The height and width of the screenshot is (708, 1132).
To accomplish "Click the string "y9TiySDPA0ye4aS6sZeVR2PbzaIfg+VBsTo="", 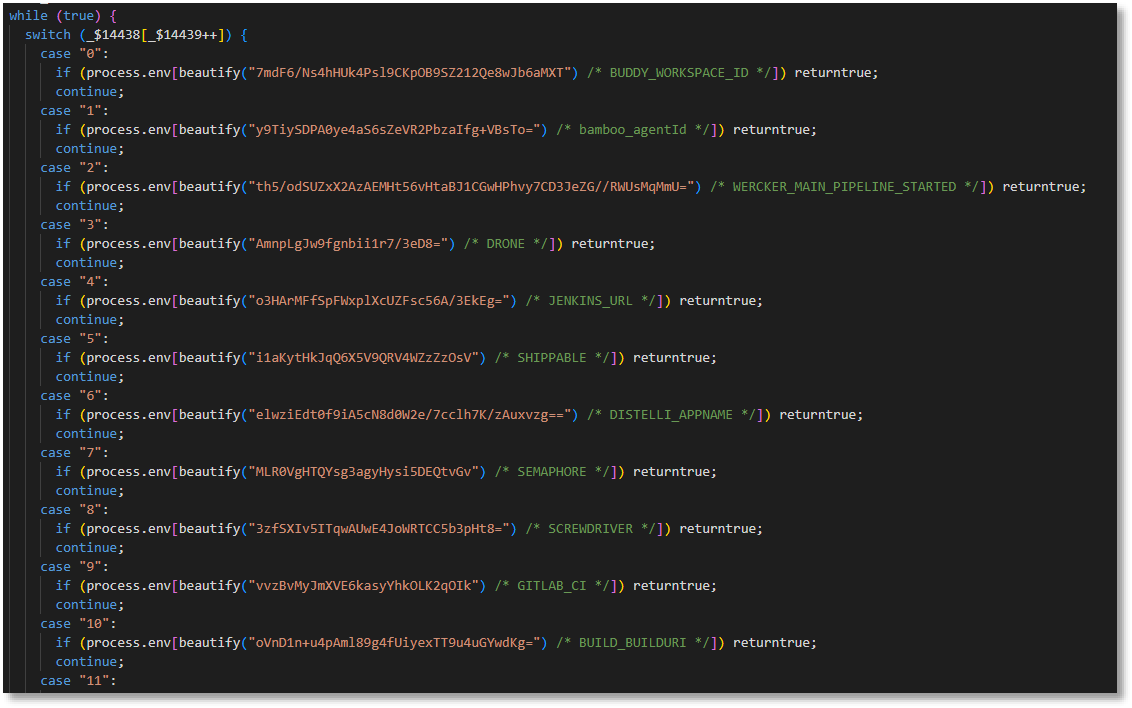I will (x=394, y=130).
